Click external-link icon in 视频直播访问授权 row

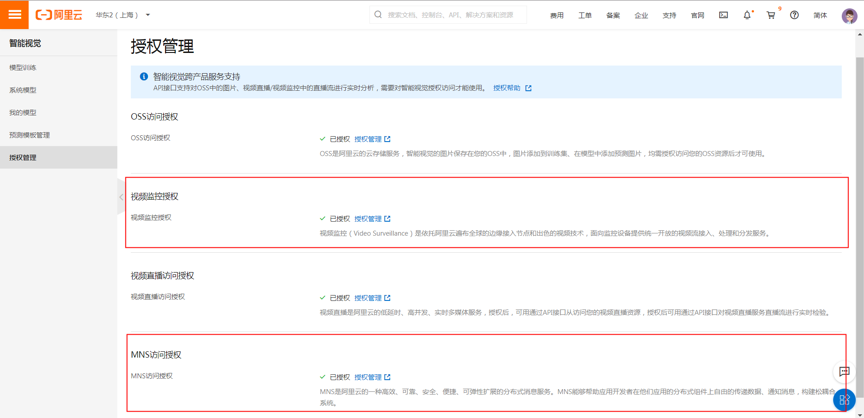[387, 298]
